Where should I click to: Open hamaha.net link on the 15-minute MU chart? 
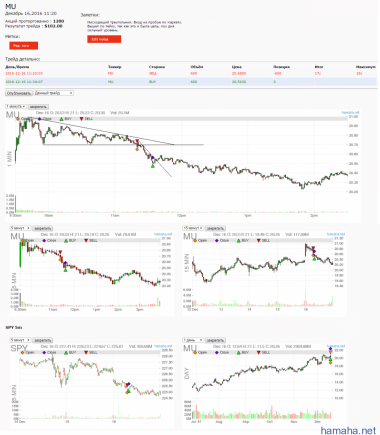click(336, 234)
